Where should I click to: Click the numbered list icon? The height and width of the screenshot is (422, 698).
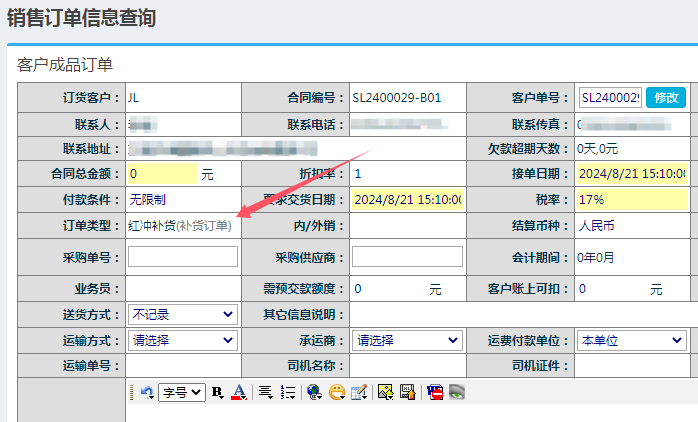coord(288,393)
